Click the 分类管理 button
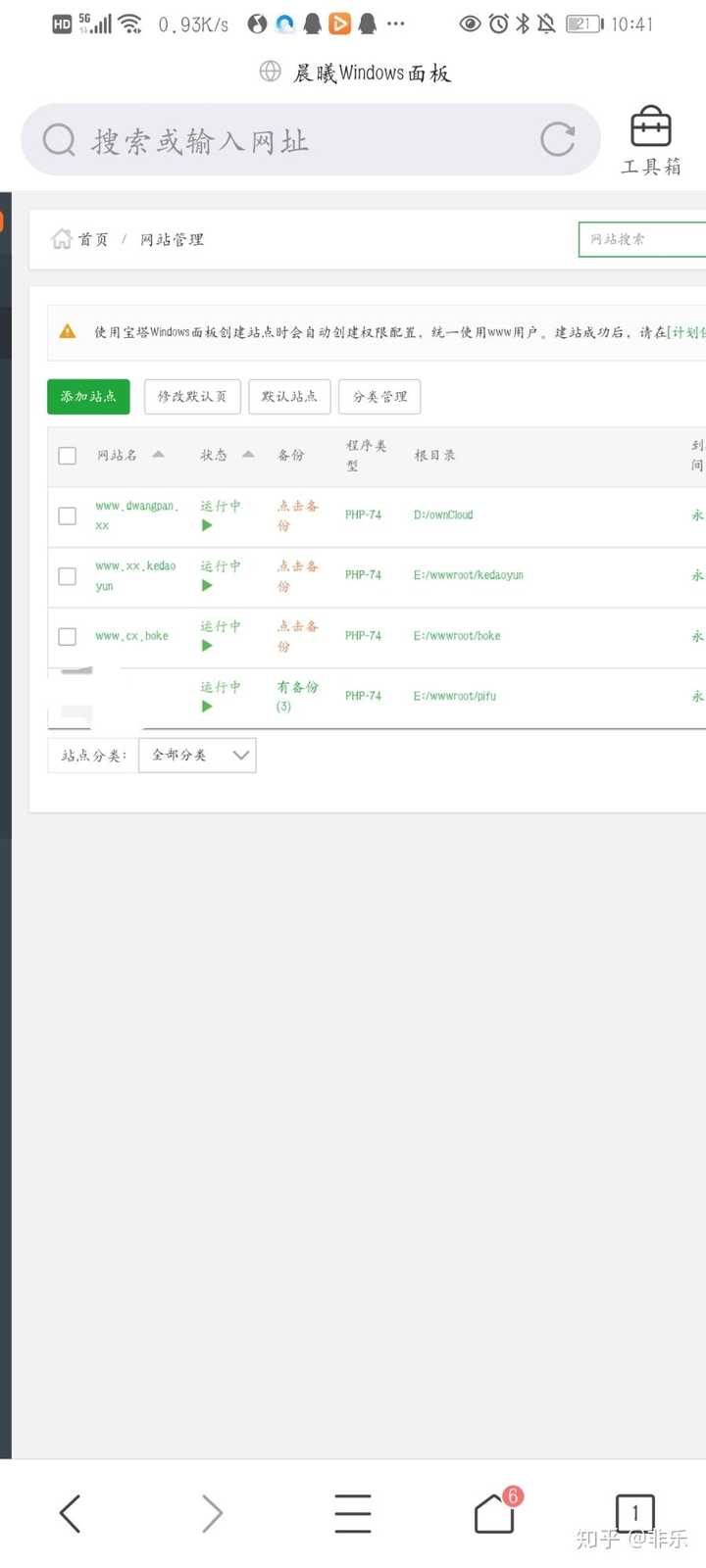This screenshot has width=706, height=1568. coord(379,396)
